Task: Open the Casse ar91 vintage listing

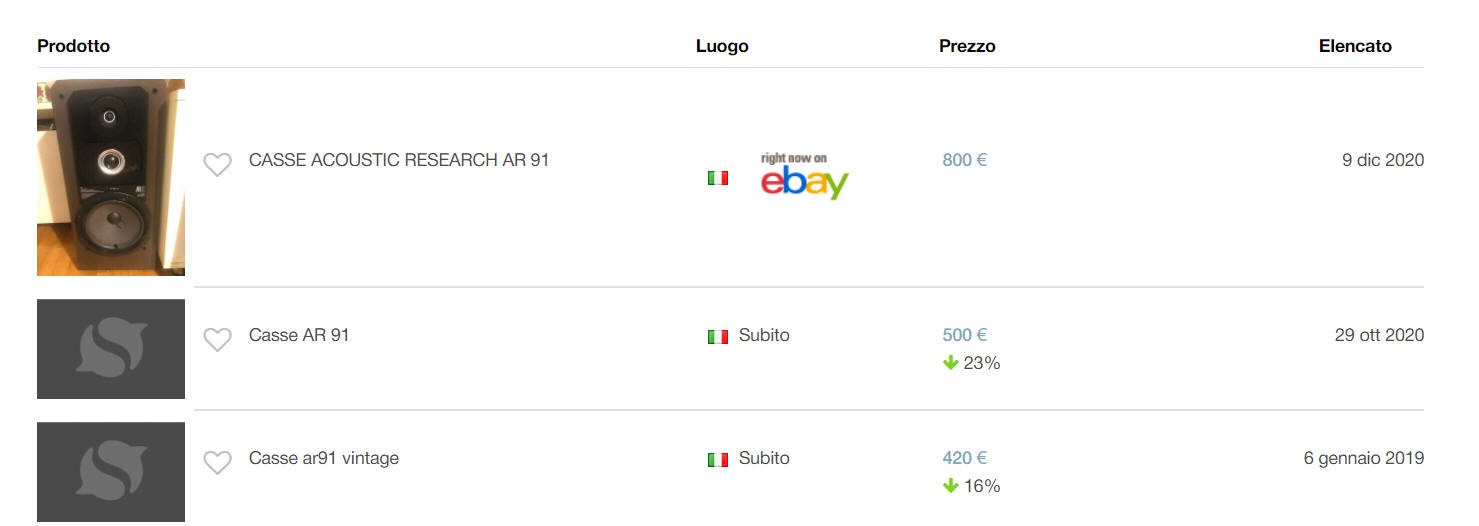Action: click(x=323, y=458)
